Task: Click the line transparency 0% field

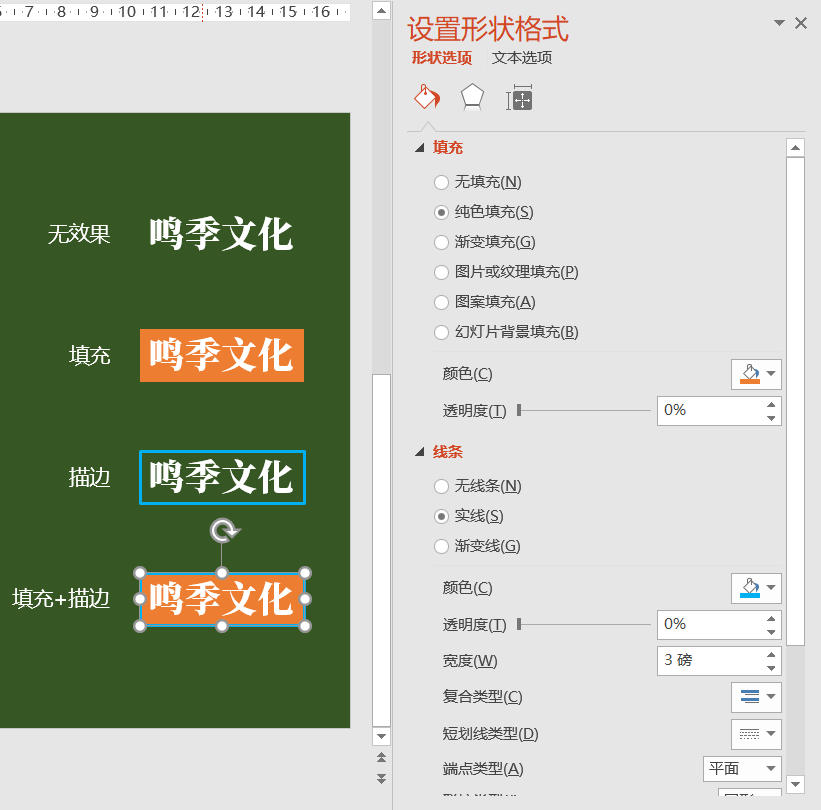Action: (x=711, y=624)
